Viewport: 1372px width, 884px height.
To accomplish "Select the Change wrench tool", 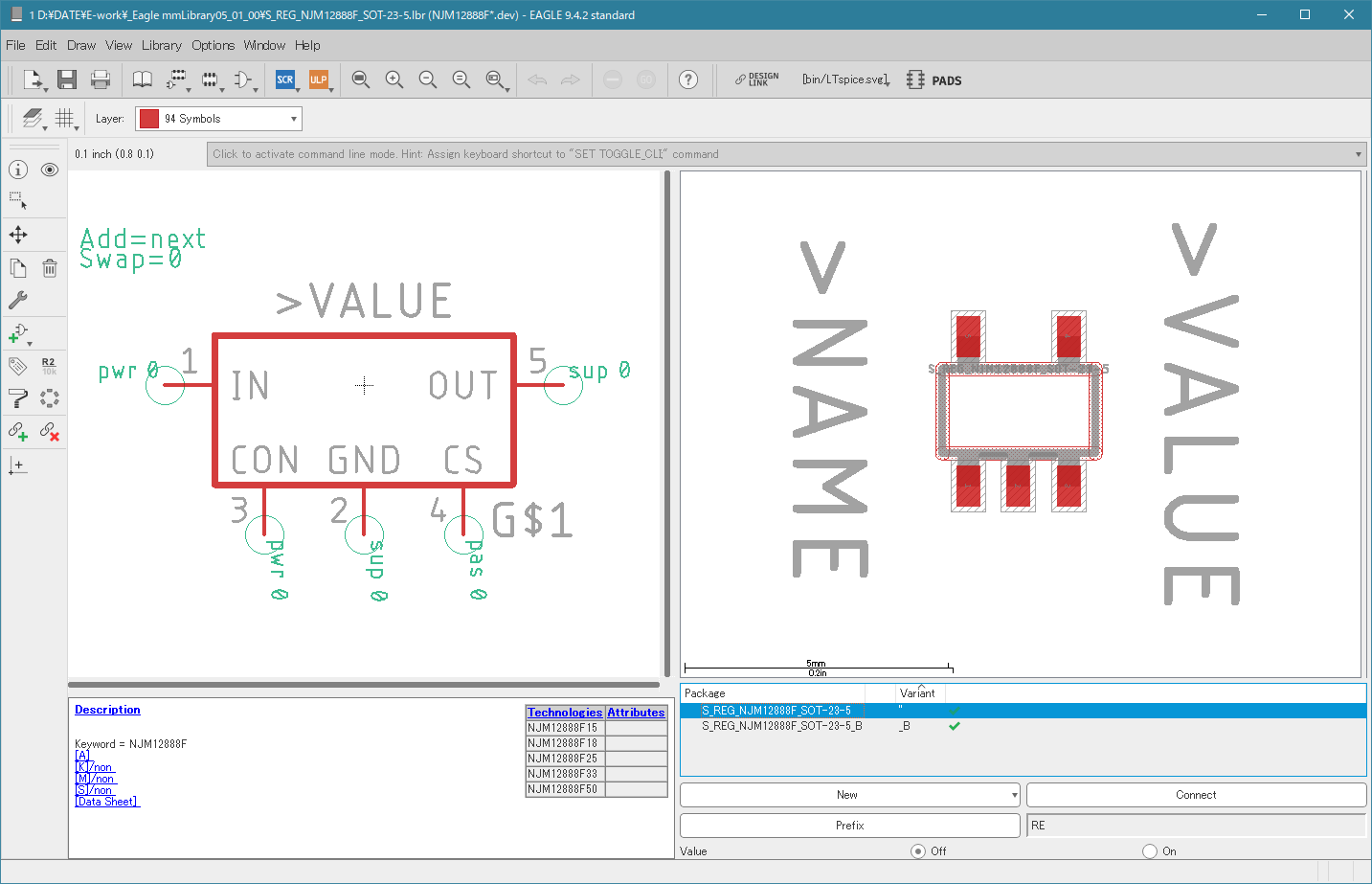I will click(18, 300).
